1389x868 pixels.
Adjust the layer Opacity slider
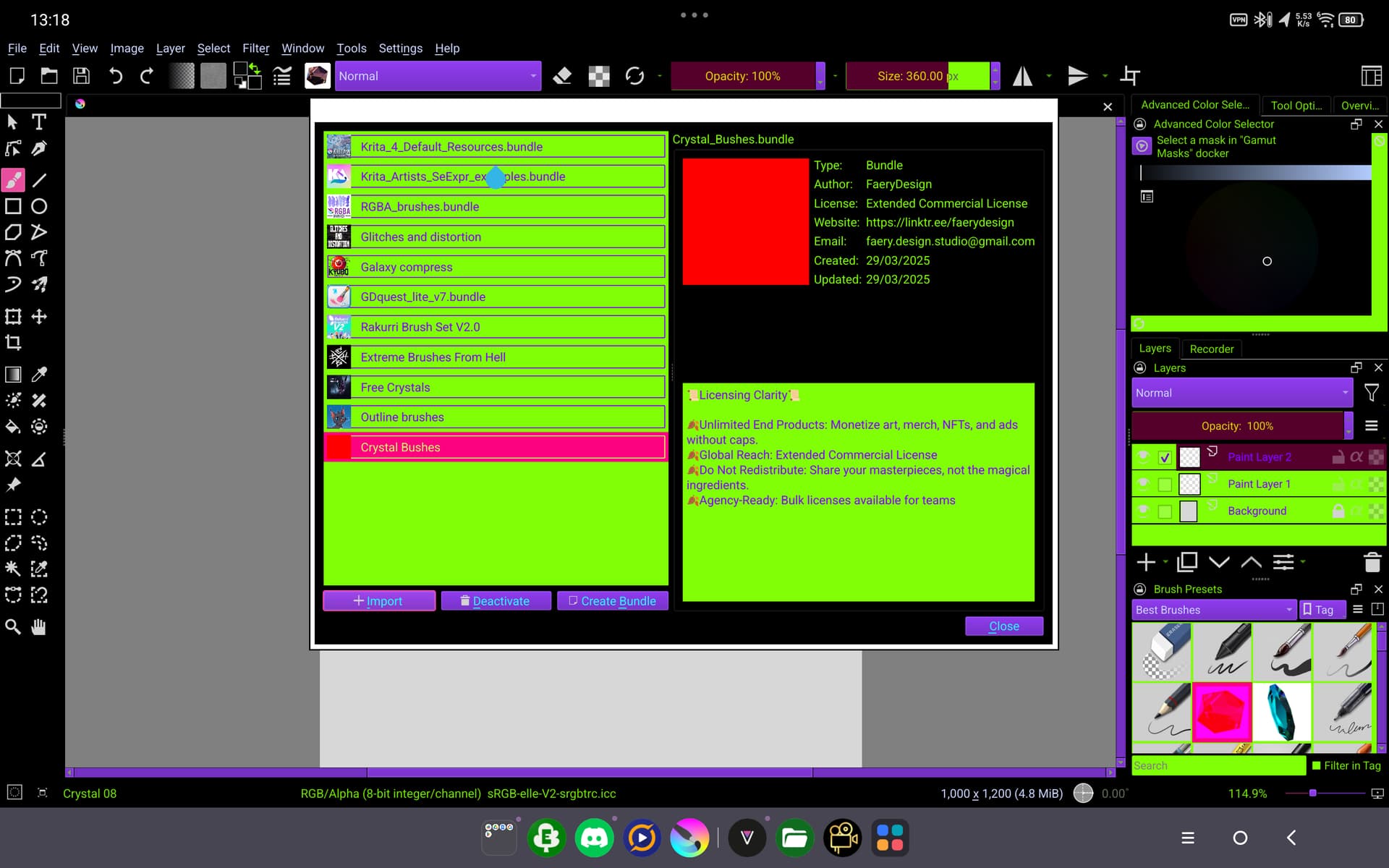click(x=1237, y=426)
